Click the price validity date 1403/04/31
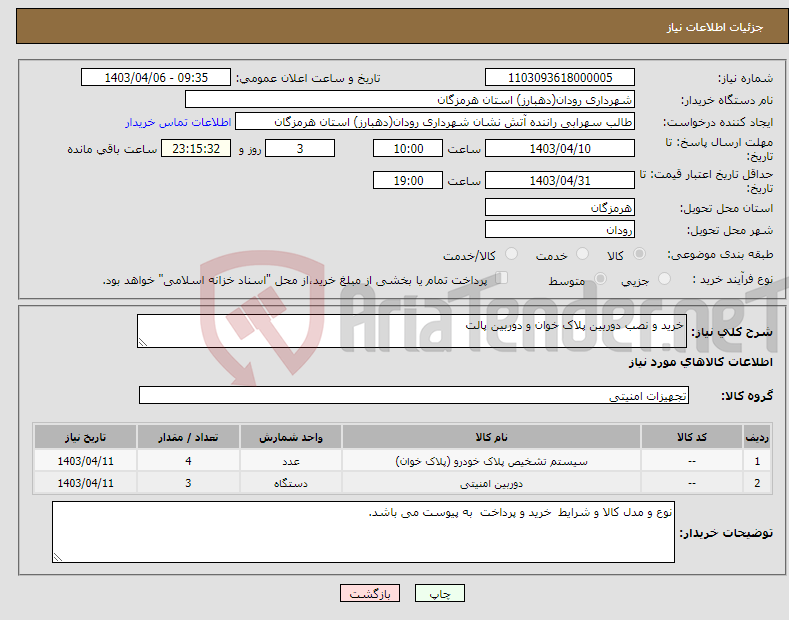The width and height of the screenshot is (789, 620). 560,180
